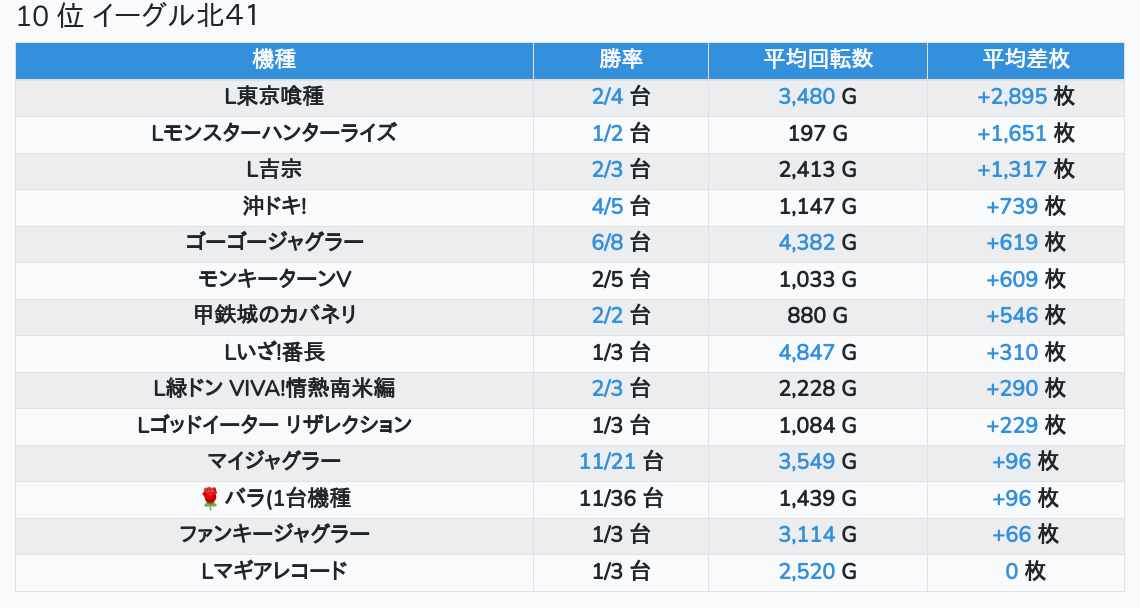Click the +739 difference for 沖ドキ!
The height and width of the screenshot is (608, 1140).
click(x=1012, y=206)
